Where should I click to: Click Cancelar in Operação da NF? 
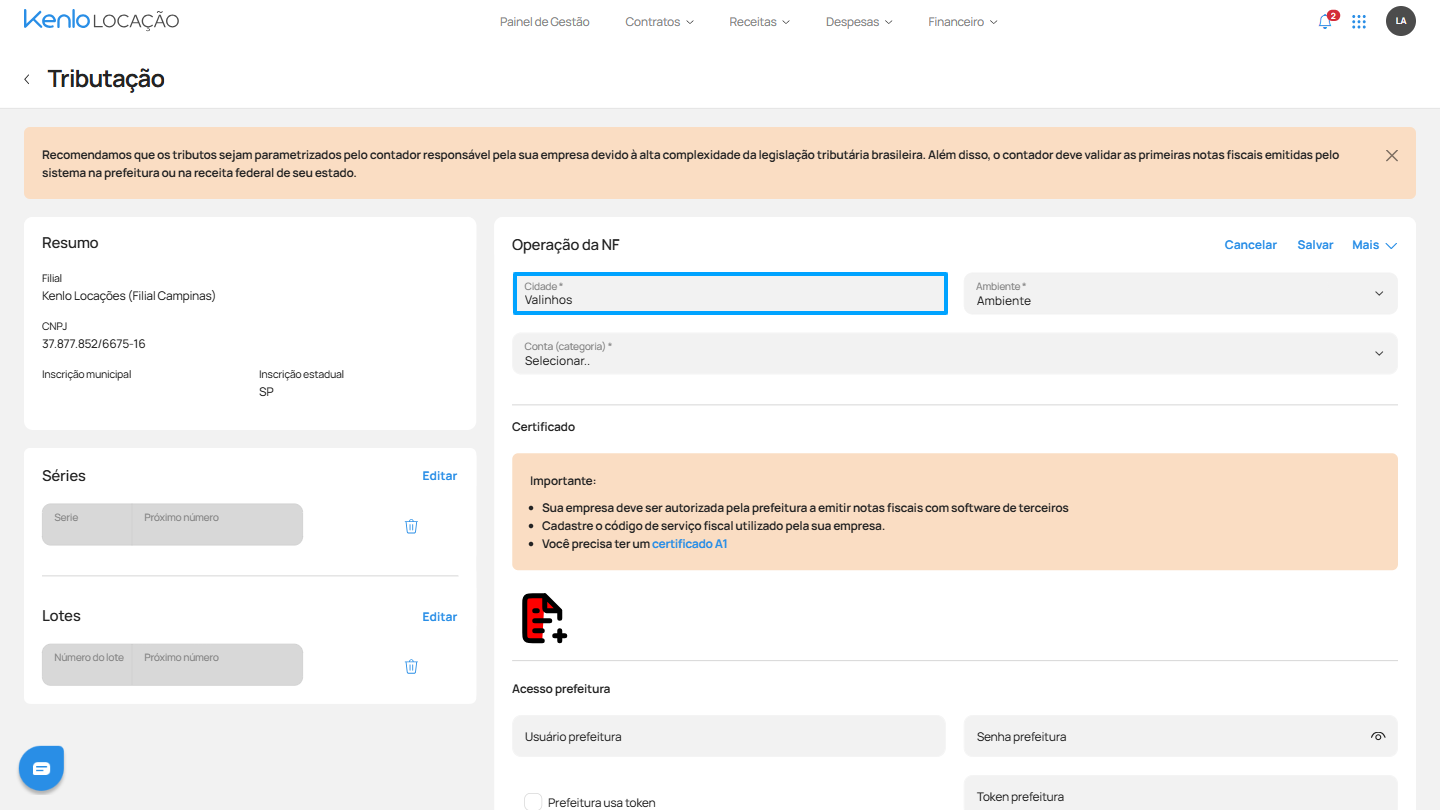[1250, 245]
